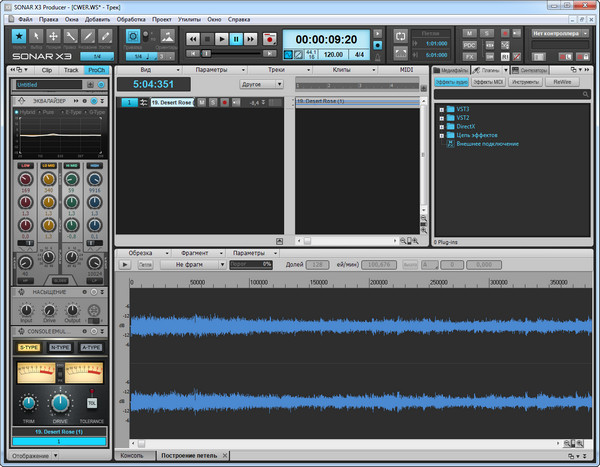Image resolution: width=600 pixels, height=467 pixels.
Task: Click the Snap to Grid icon
Action: 133,36
